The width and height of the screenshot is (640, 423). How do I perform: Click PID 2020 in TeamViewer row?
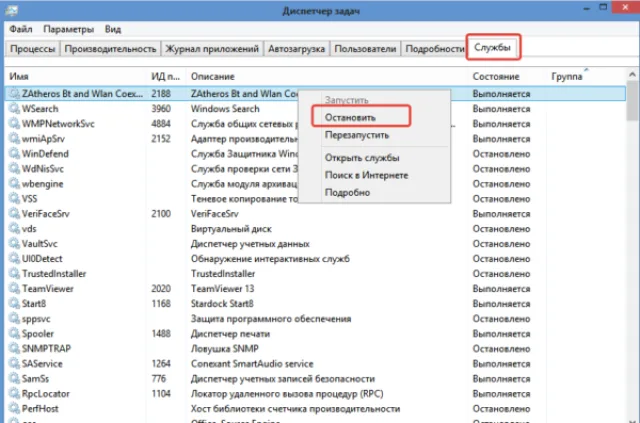pos(161,289)
